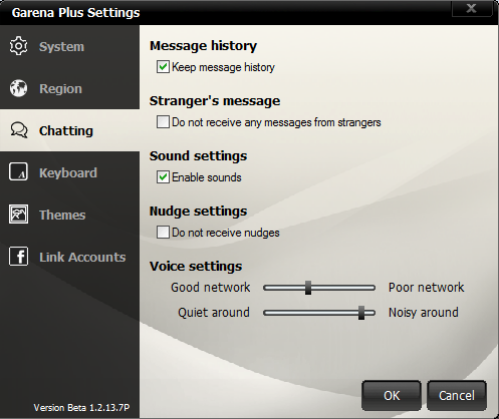Open the System settings tab
This screenshot has width=499, height=419.
tap(70, 46)
